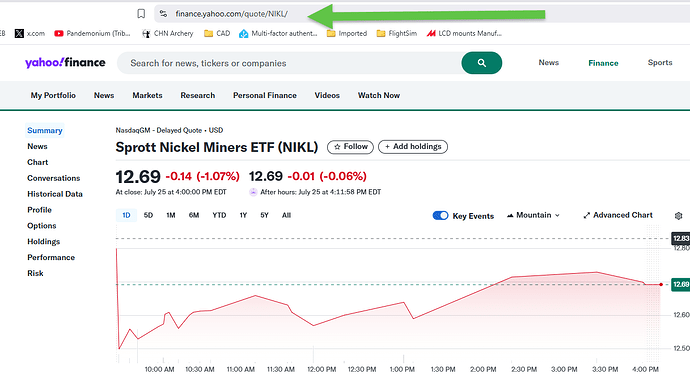Select Conversations in the left sidebar
Screen dimensions: 690x378
pyautogui.click(x=54, y=178)
